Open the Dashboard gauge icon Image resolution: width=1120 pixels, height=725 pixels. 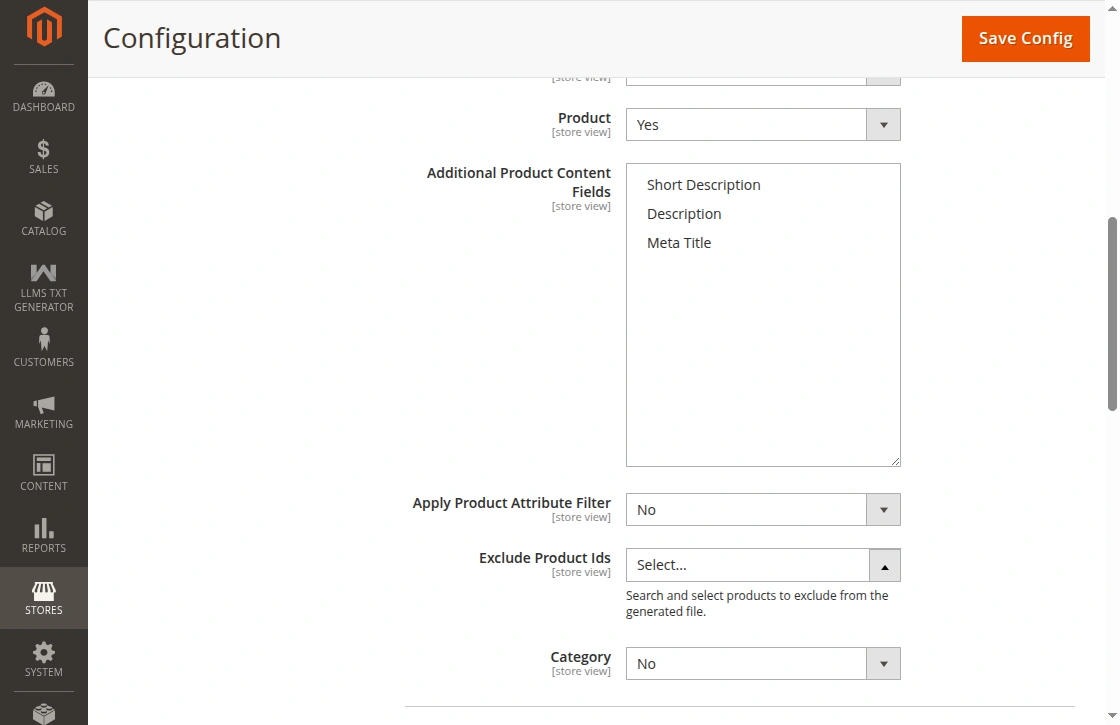click(44, 89)
